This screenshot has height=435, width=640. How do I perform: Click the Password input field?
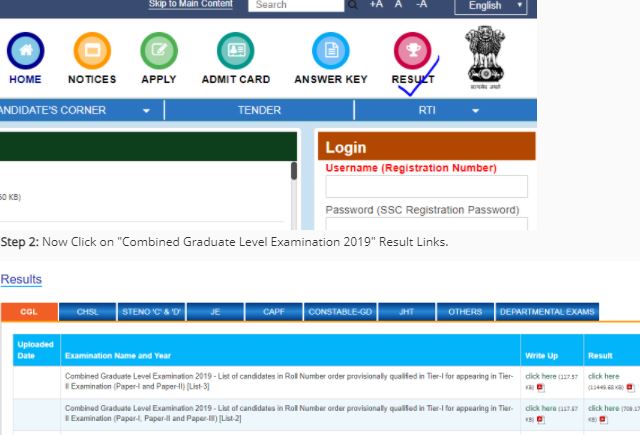[x=427, y=224]
